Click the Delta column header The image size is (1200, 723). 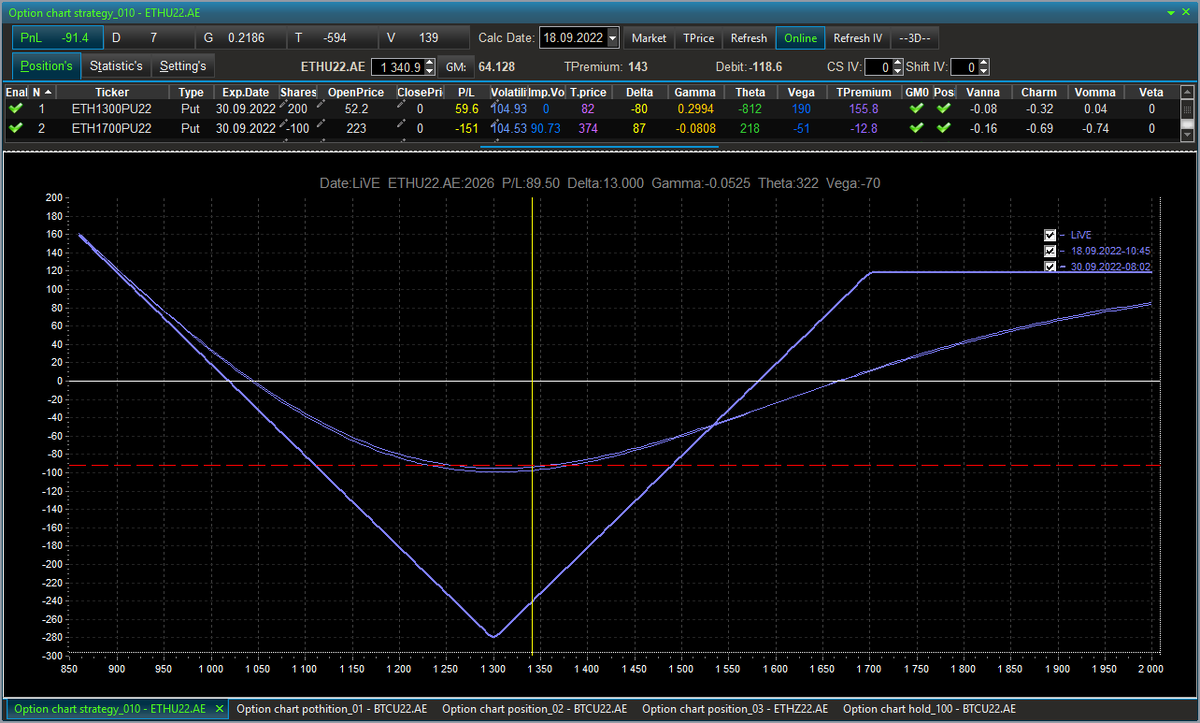click(640, 92)
